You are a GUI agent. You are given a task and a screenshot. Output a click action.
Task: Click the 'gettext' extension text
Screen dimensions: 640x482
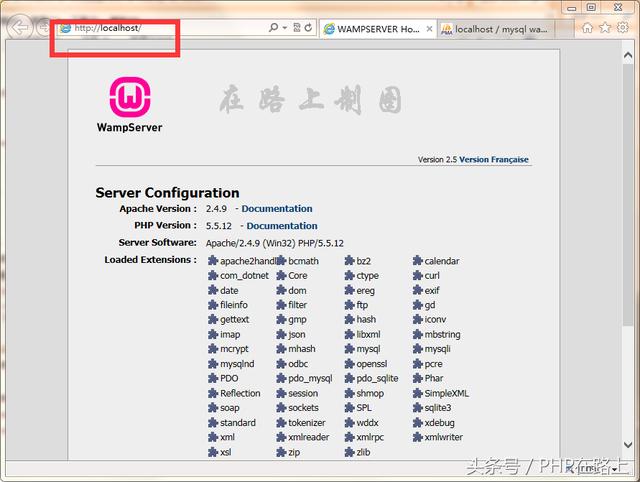coord(234,320)
